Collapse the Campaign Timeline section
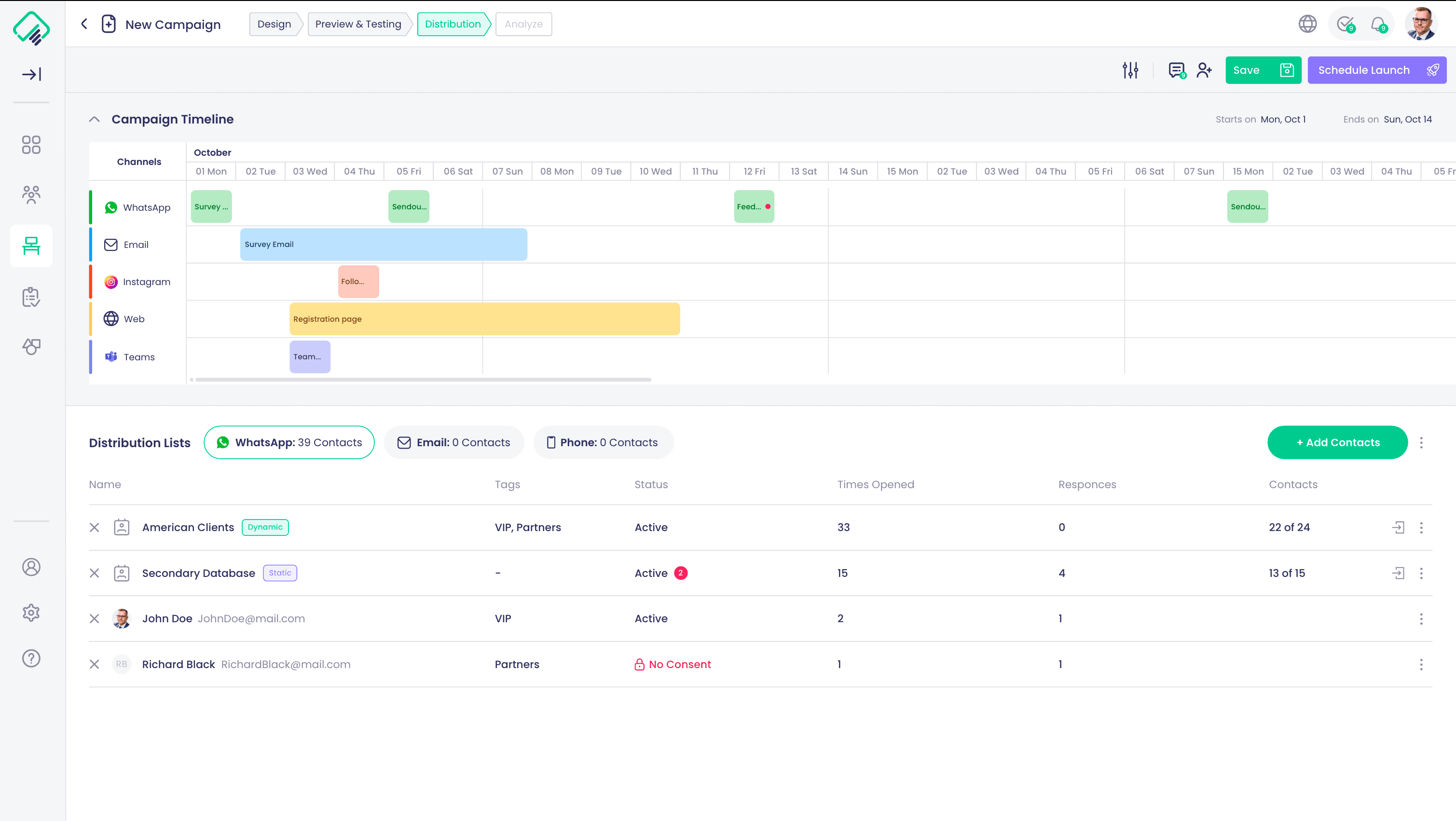Image resolution: width=1456 pixels, height=821 pixels. tap(95, 119)
